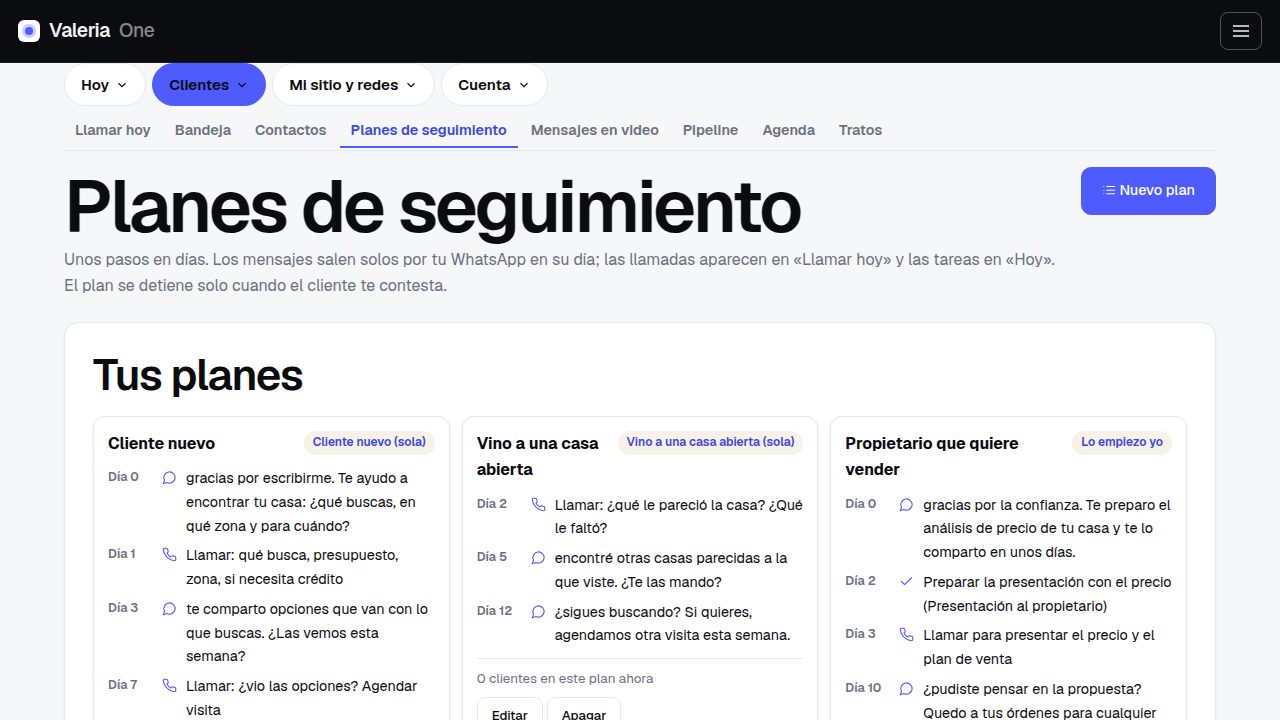Click the step Llamar: qué busca, presupuesto

point(292,567)
